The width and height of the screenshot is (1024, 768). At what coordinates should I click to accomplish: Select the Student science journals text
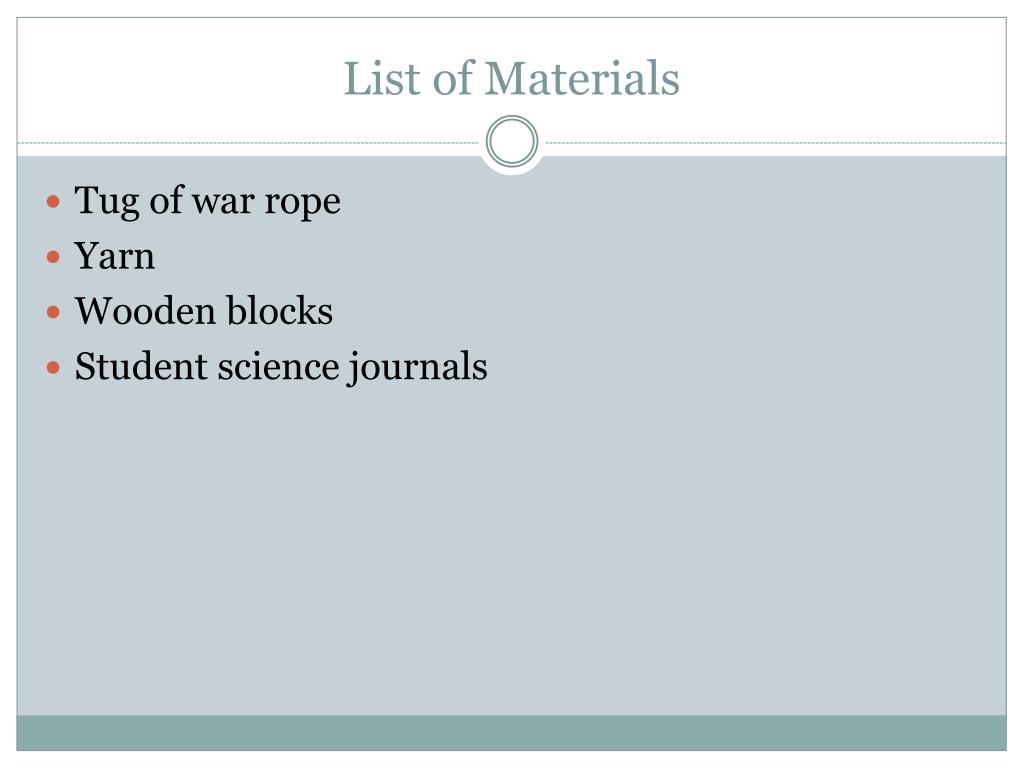[281, 368]
